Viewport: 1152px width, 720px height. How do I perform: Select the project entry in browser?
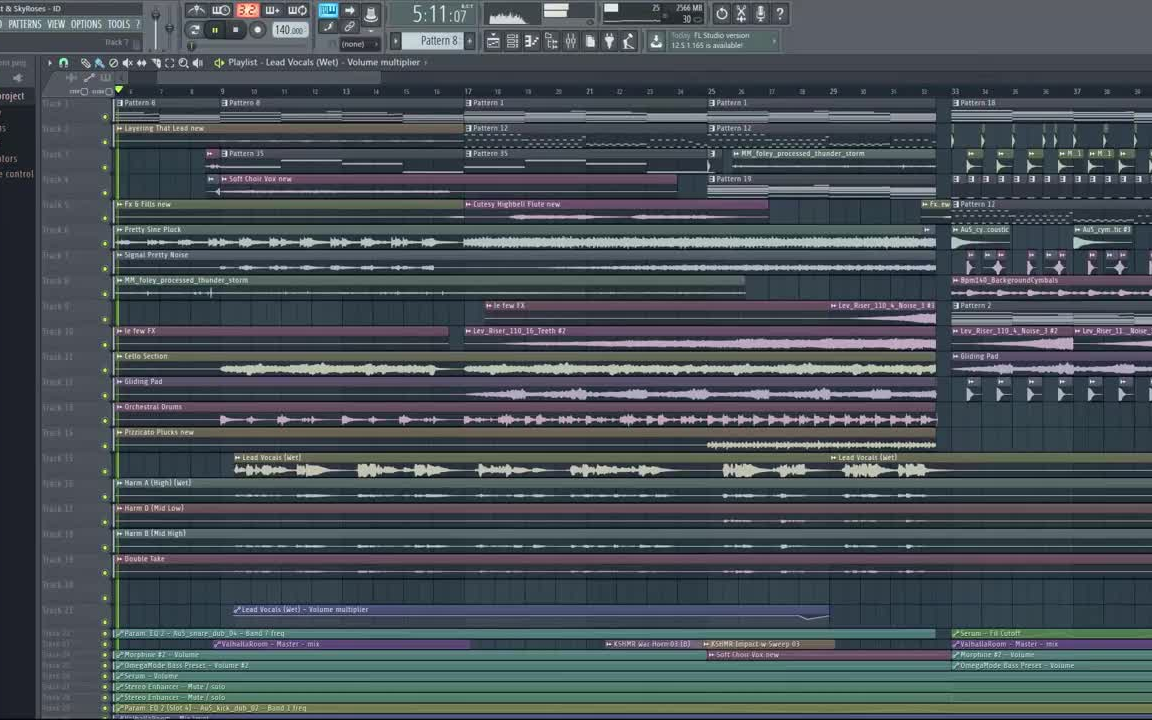pos(12,96)
